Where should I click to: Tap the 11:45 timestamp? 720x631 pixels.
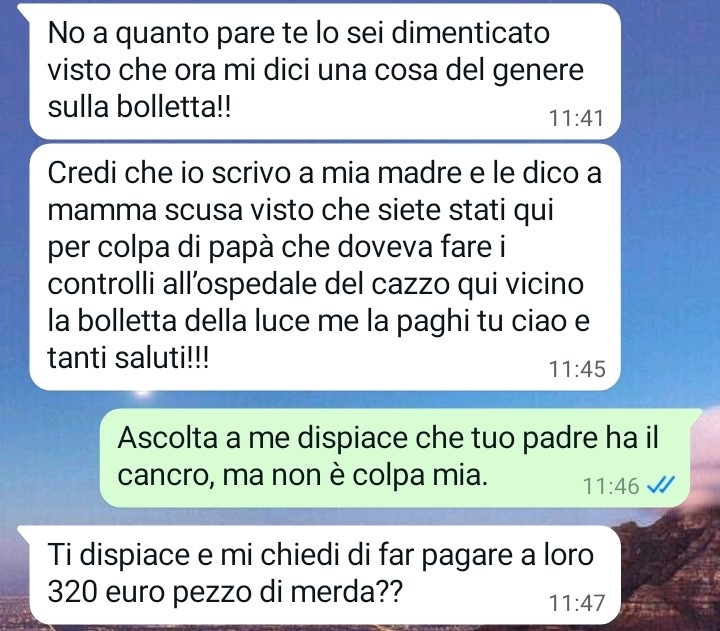(577, 369)
